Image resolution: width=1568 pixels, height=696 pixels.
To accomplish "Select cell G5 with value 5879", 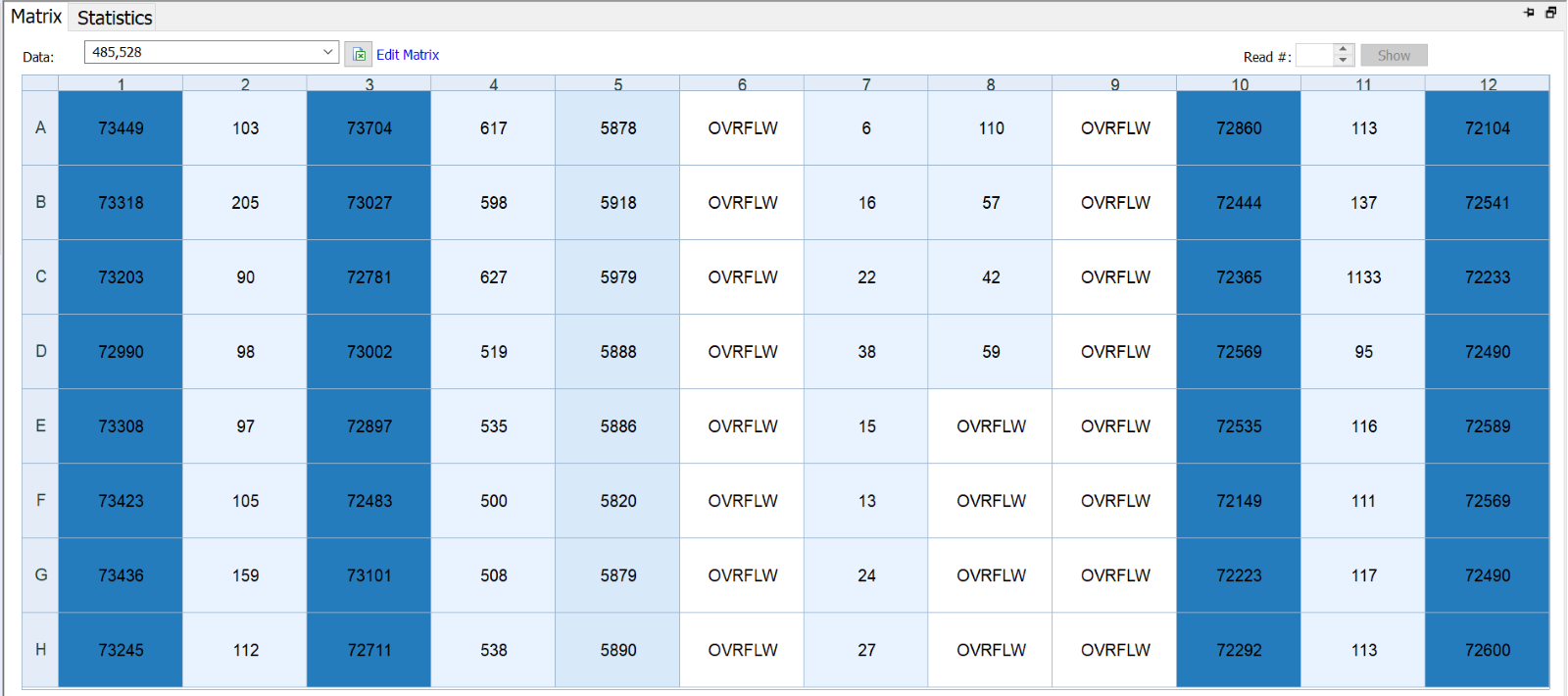I will tap(617, 575).
